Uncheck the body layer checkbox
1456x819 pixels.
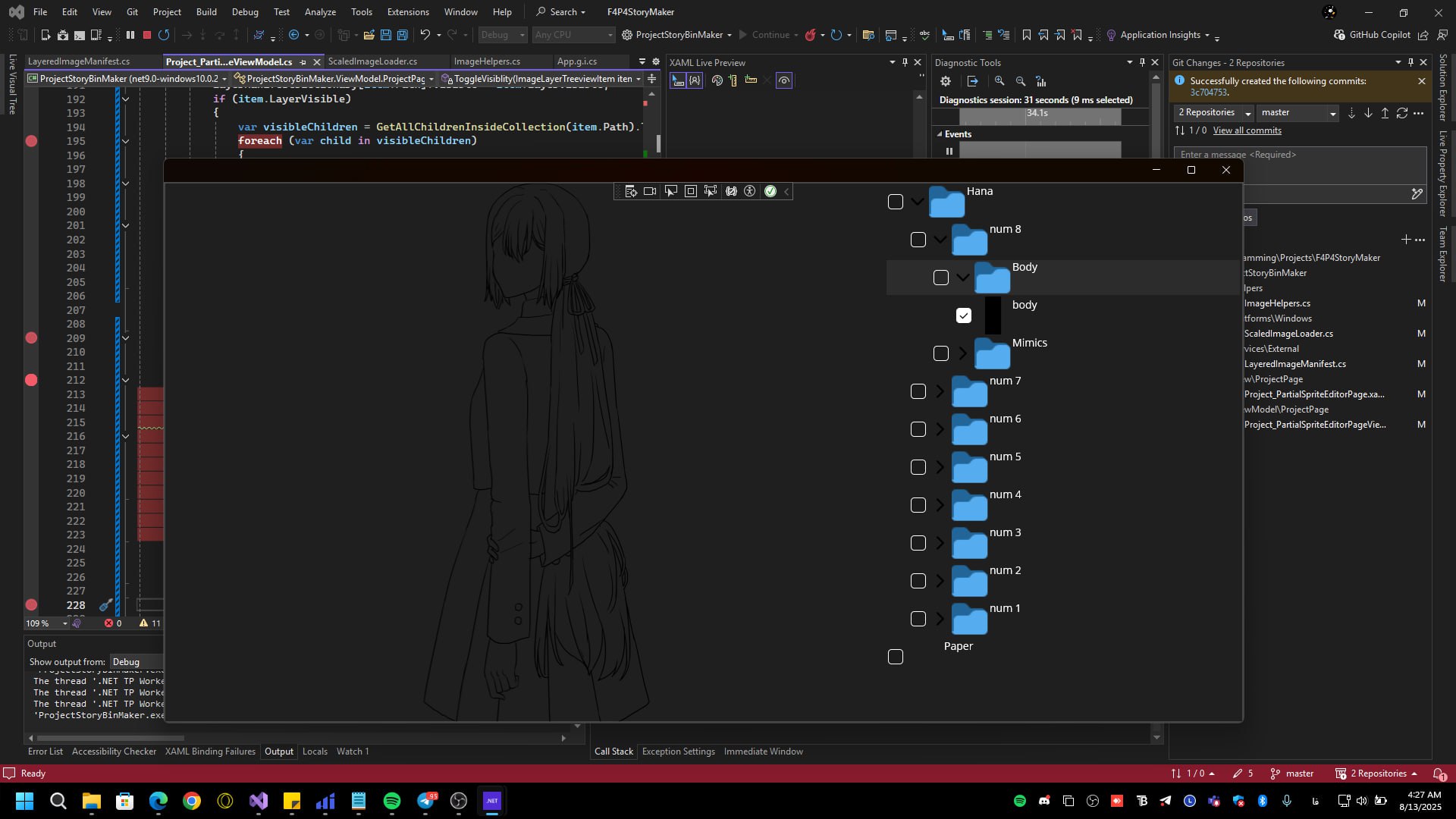click(x=963, y=315)
